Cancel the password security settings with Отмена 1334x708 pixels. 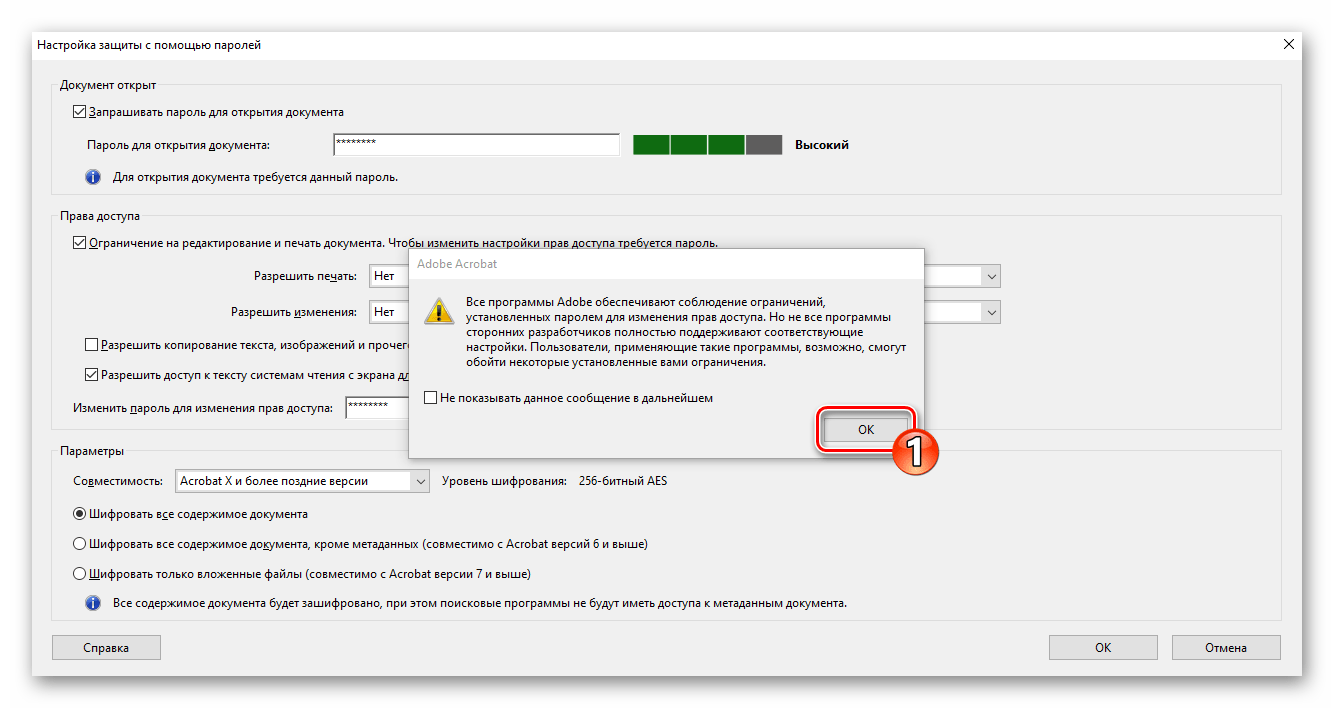pyautogui.click(x=1226, y=647)
